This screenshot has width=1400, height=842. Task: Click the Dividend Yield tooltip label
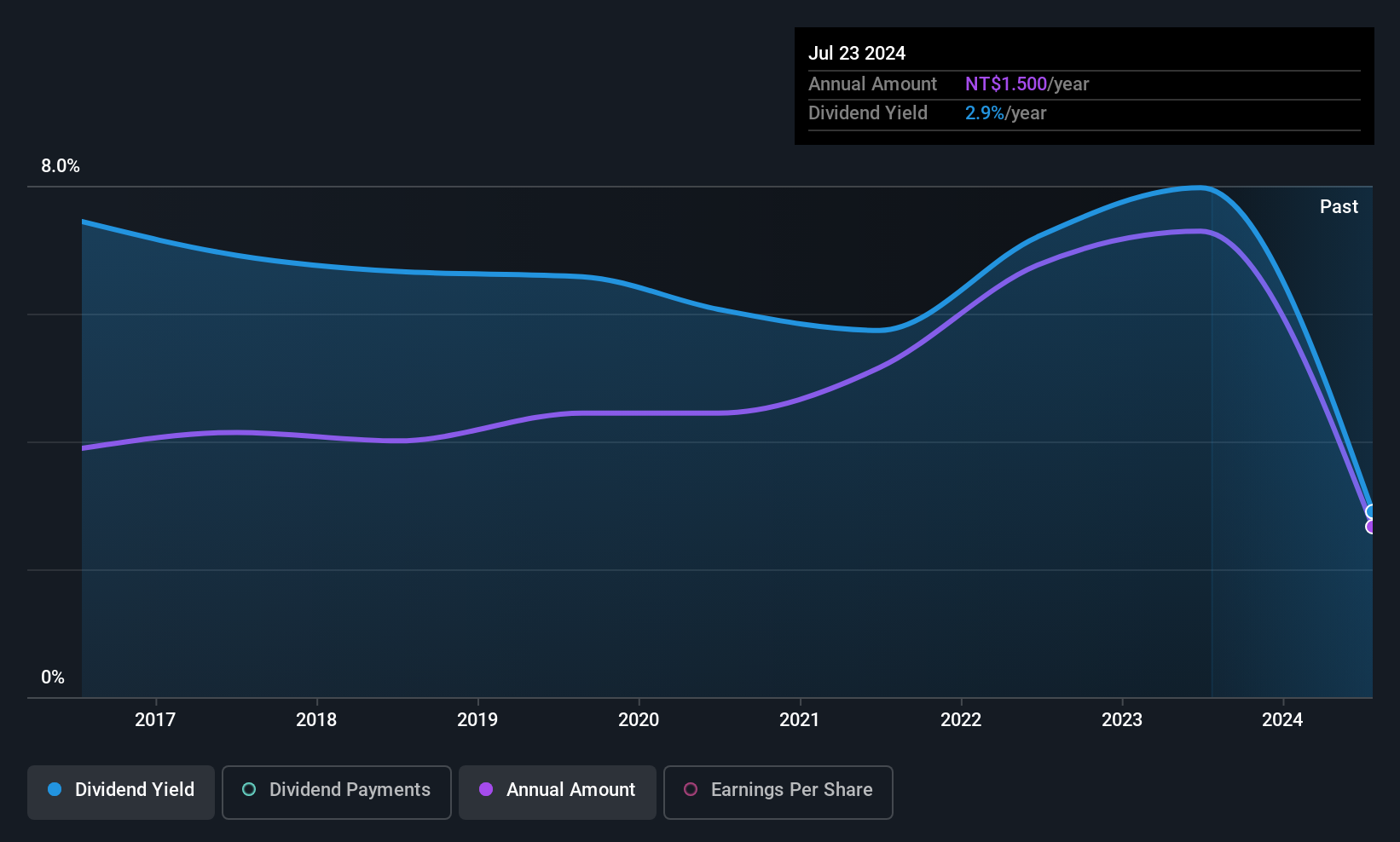coord(868,112)
